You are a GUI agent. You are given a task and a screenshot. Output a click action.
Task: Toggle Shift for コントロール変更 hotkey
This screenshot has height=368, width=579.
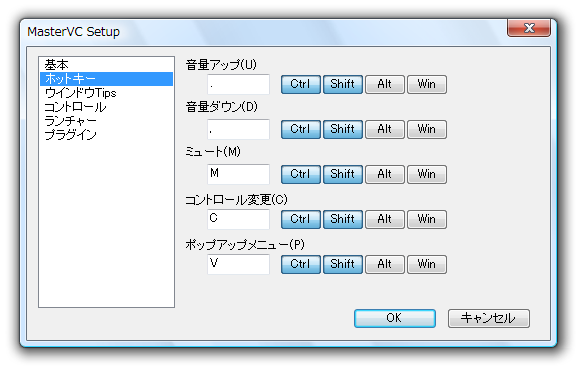[343, 219]
